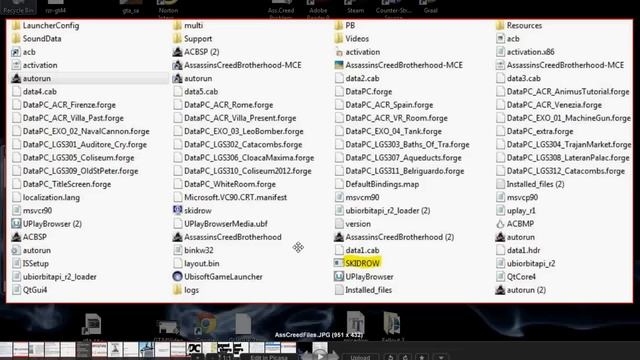
Task: Select DataPC_LGS309_OldStPeter.forge file
Action: tap(80, 171)
